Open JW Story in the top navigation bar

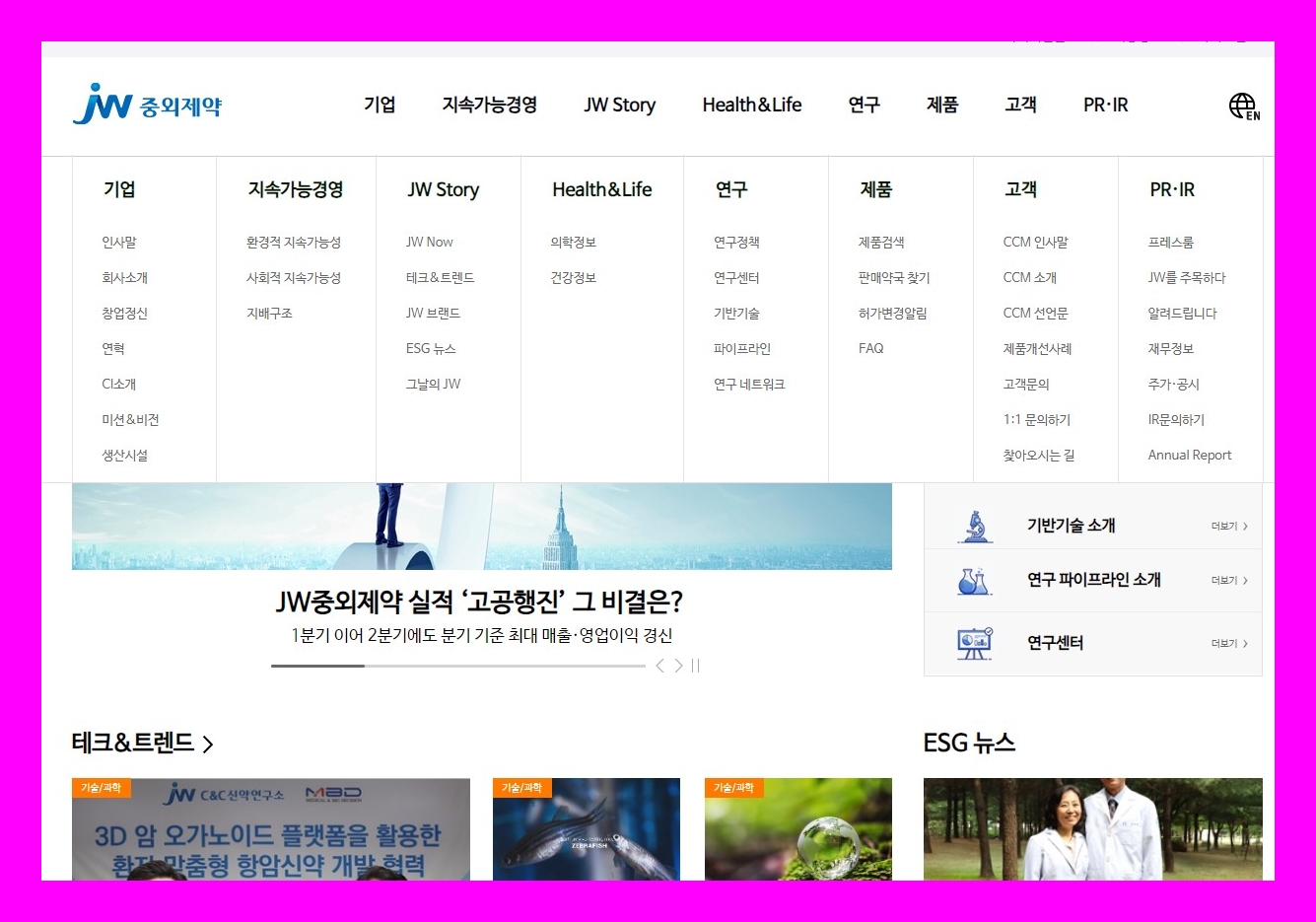[620, 105]
